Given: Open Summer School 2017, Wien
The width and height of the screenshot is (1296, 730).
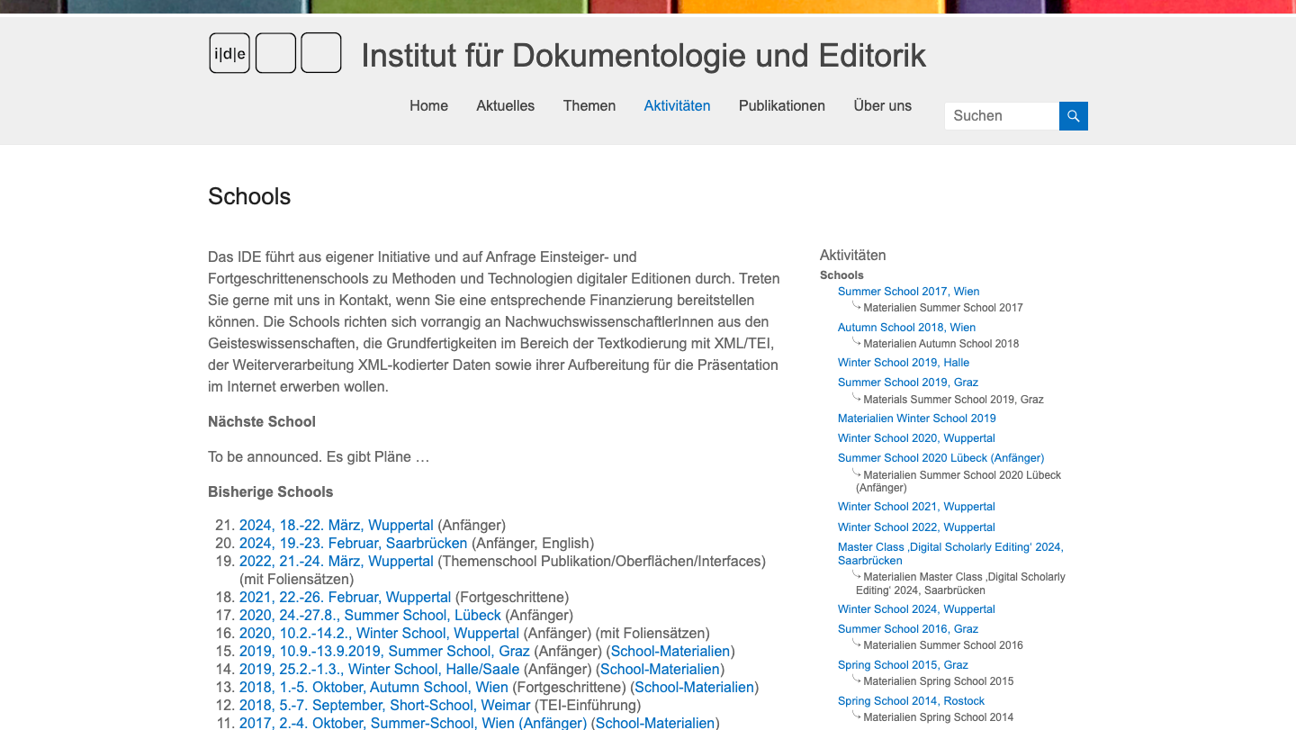Looking at the screenshot, I should (908, 291).
